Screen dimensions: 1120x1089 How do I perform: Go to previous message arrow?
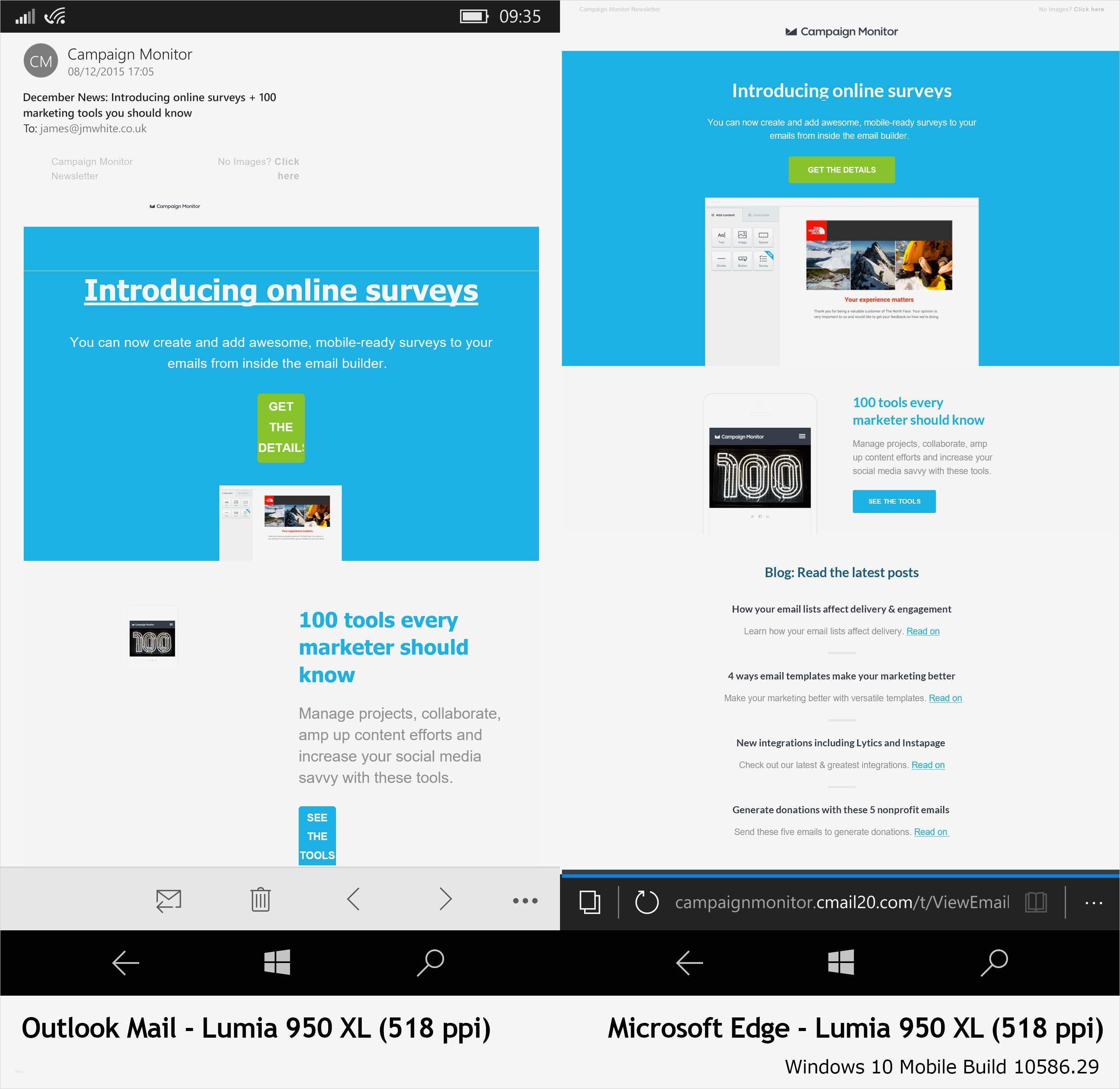coord(353,899)
